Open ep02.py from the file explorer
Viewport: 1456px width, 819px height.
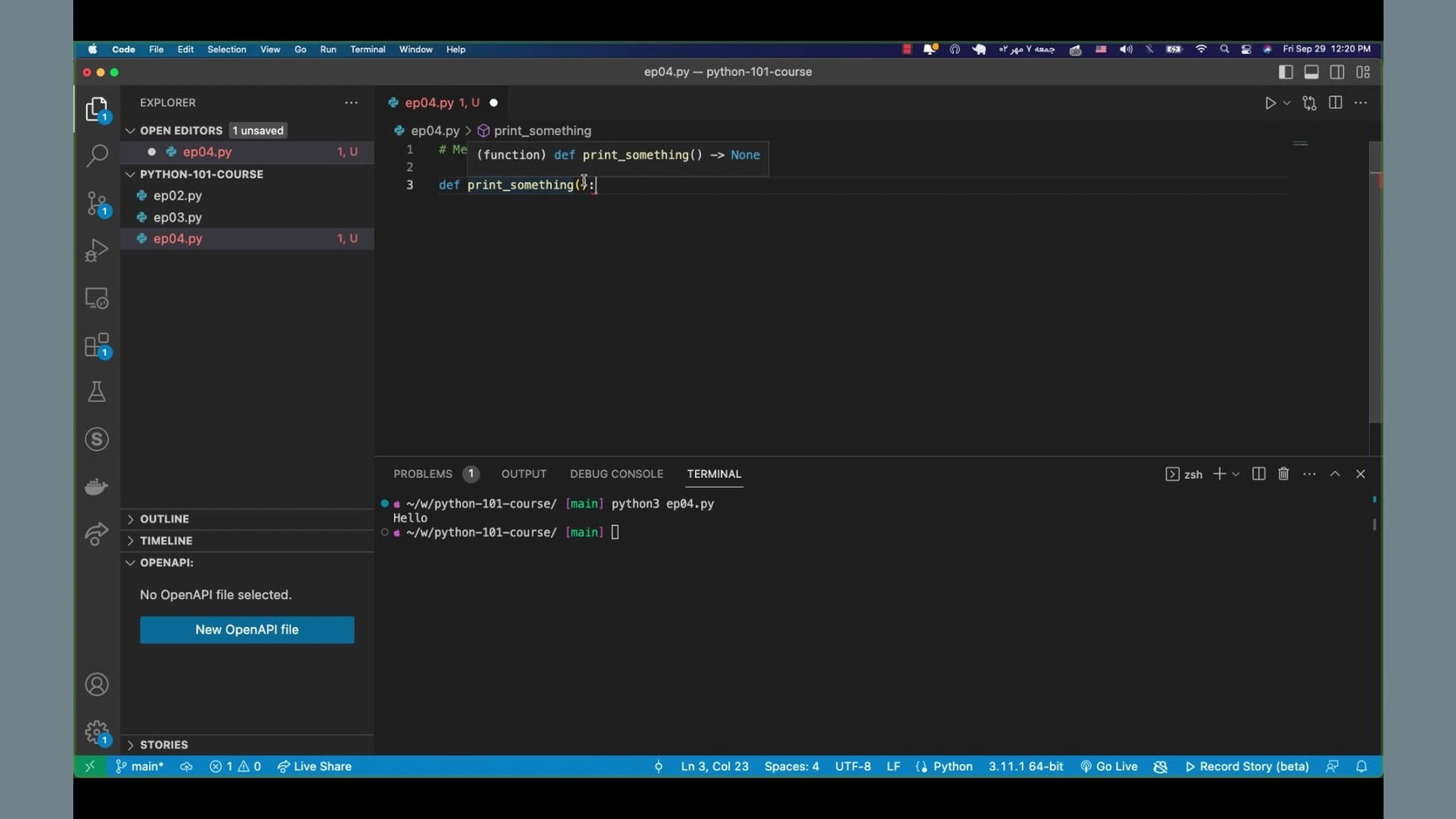point(178,195)
